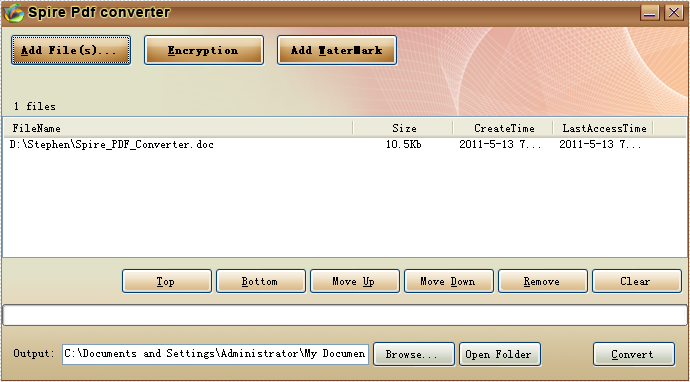Click the Open Folder button
690x382 pixels.
click(x=500, y=354)
